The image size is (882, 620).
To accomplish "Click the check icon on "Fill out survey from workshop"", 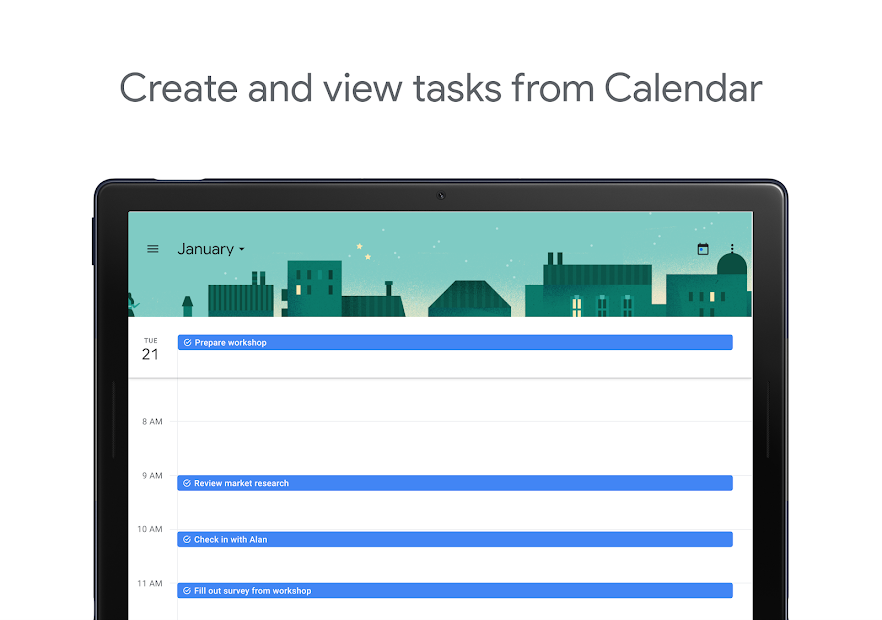I will pos(187,590).
